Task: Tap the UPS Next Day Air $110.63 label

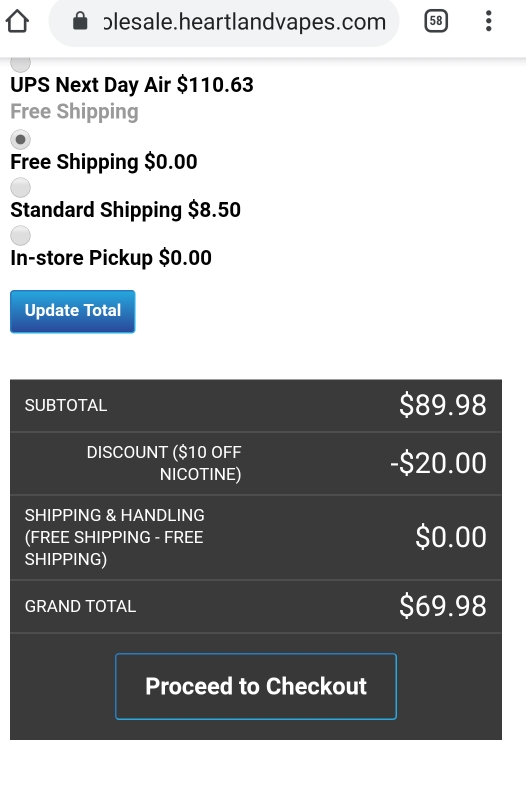Action: [132, 85]
